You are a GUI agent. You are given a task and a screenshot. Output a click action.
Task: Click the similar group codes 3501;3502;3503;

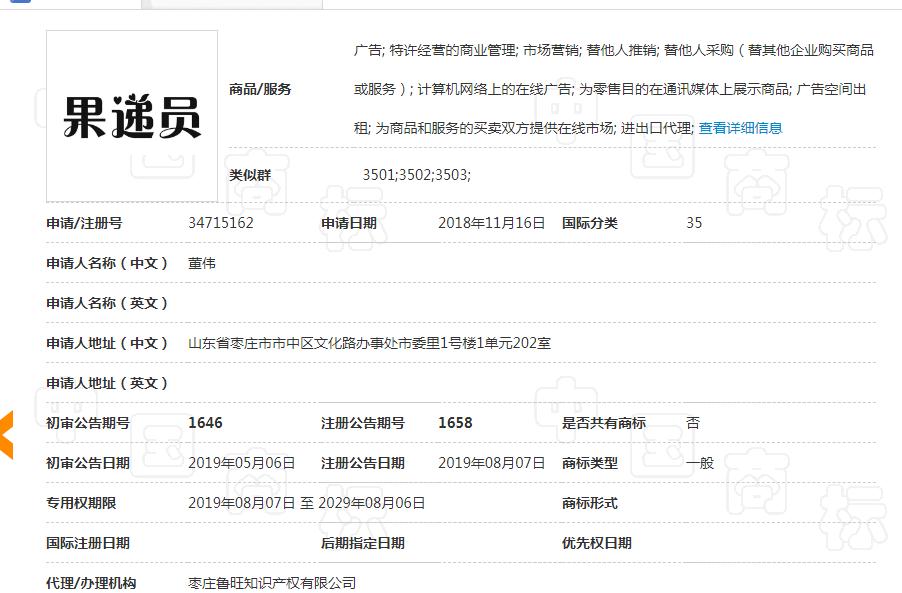(416, 175)
